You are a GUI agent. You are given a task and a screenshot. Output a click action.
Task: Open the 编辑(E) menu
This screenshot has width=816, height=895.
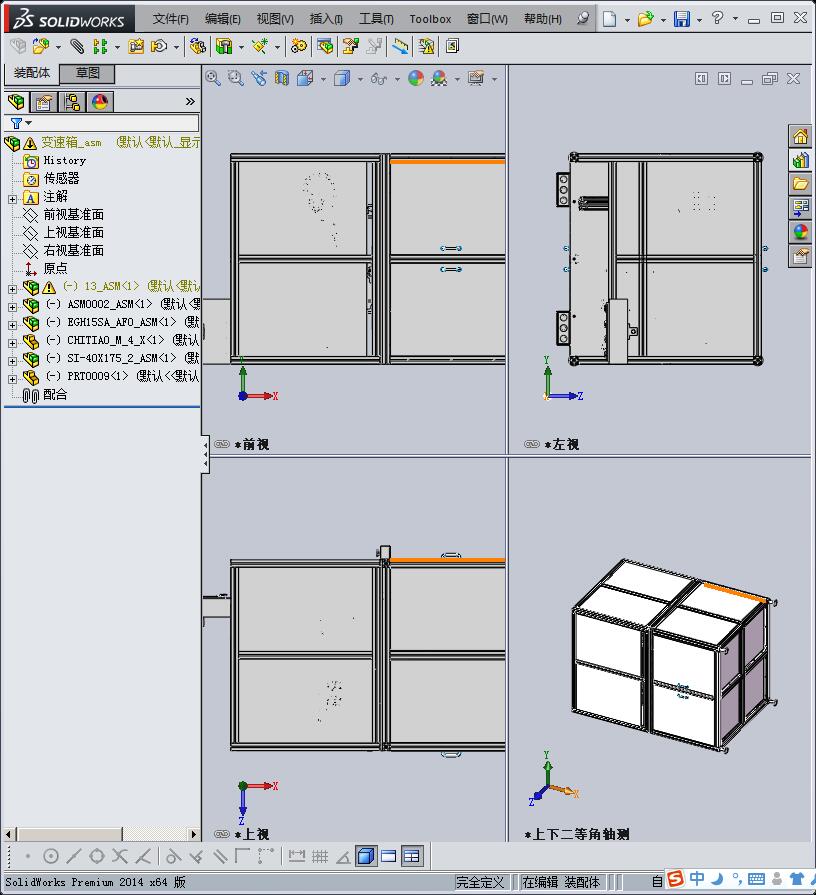223,19
